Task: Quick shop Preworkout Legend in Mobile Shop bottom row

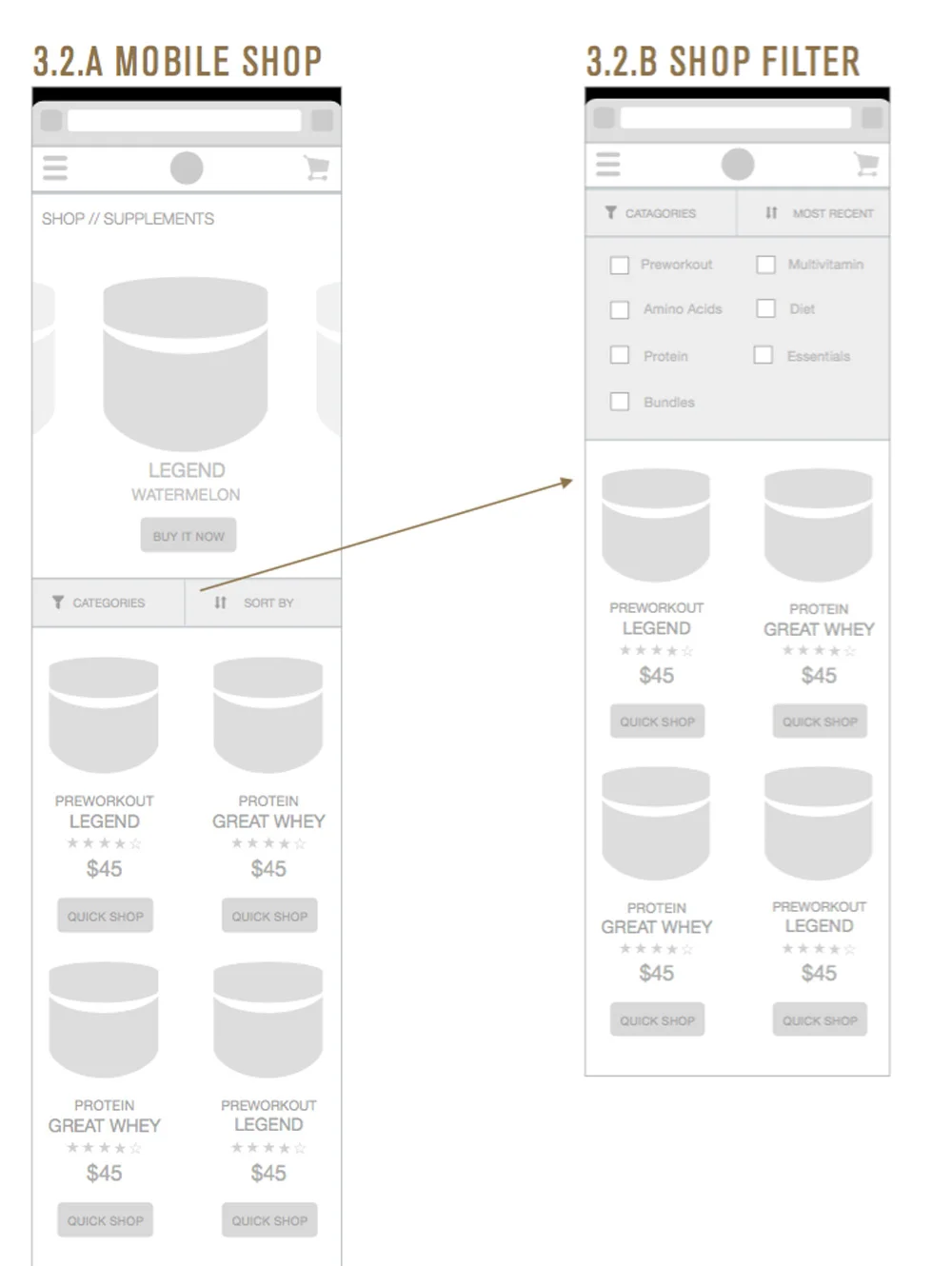Action: pos(269,1220)
